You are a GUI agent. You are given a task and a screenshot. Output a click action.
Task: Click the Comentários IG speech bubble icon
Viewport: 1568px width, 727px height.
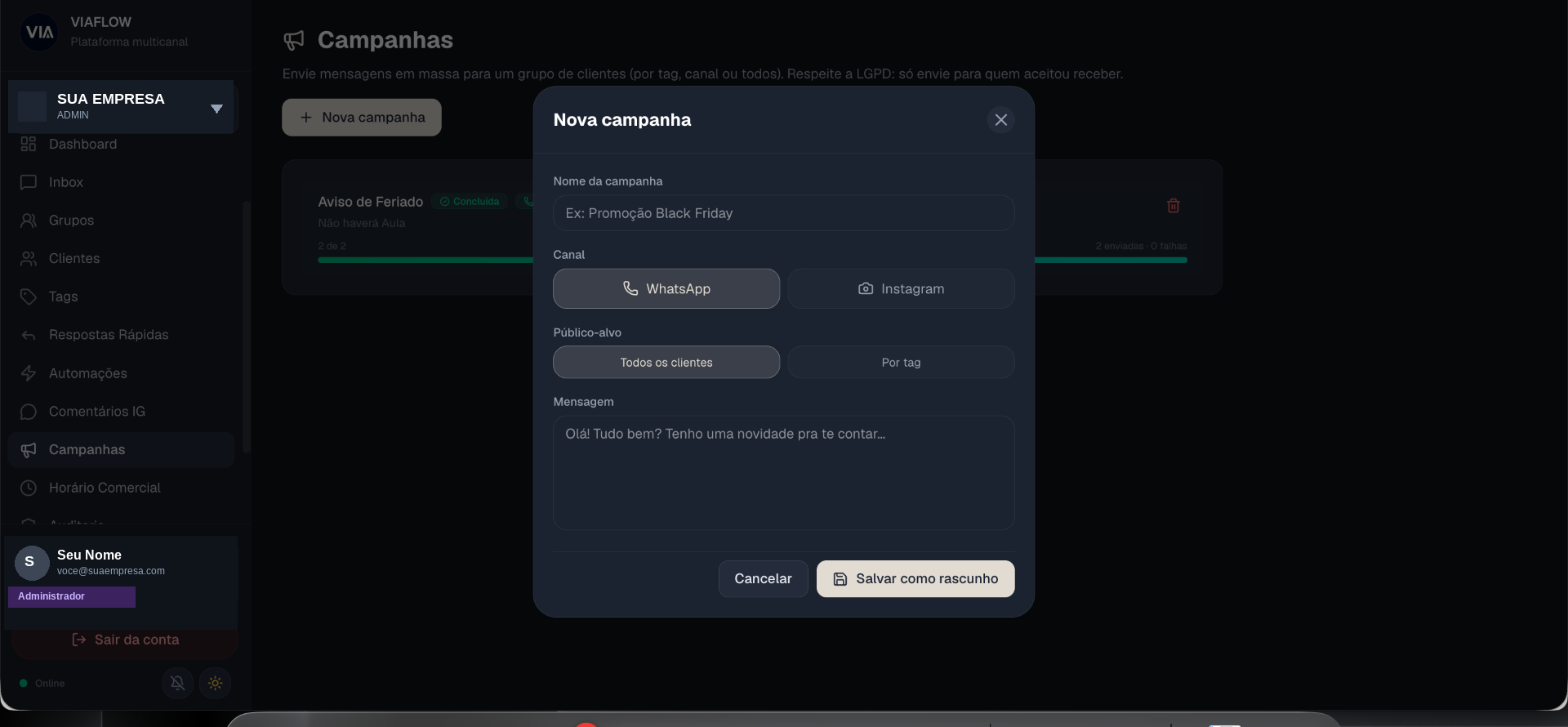29,412
